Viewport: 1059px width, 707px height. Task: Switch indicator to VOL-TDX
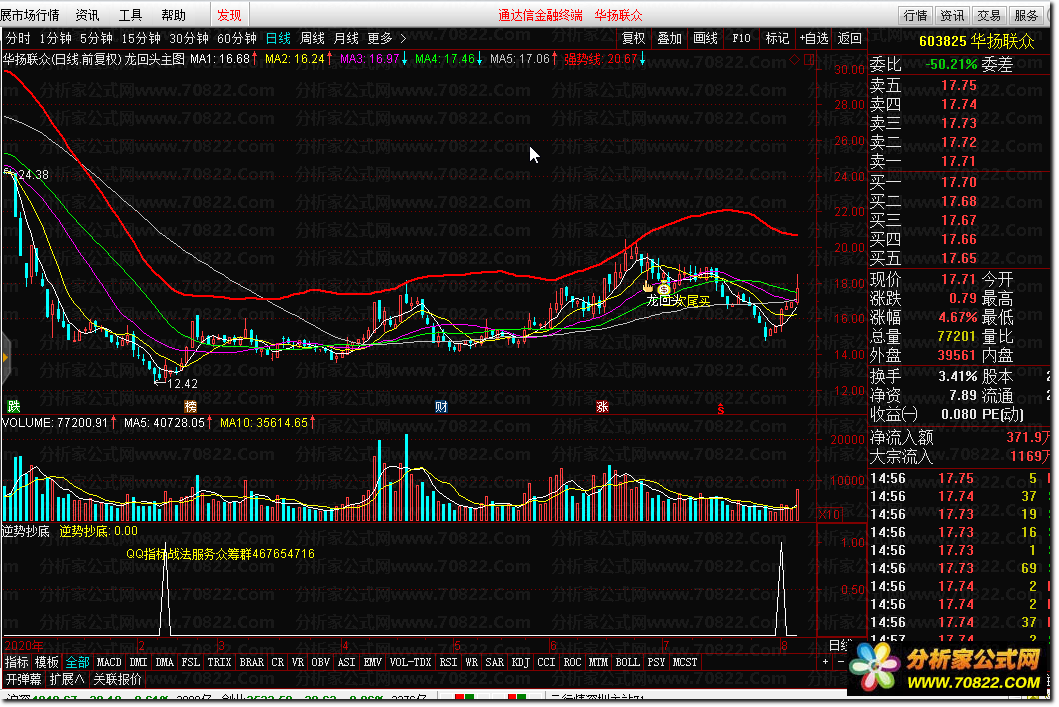point(410,662)
